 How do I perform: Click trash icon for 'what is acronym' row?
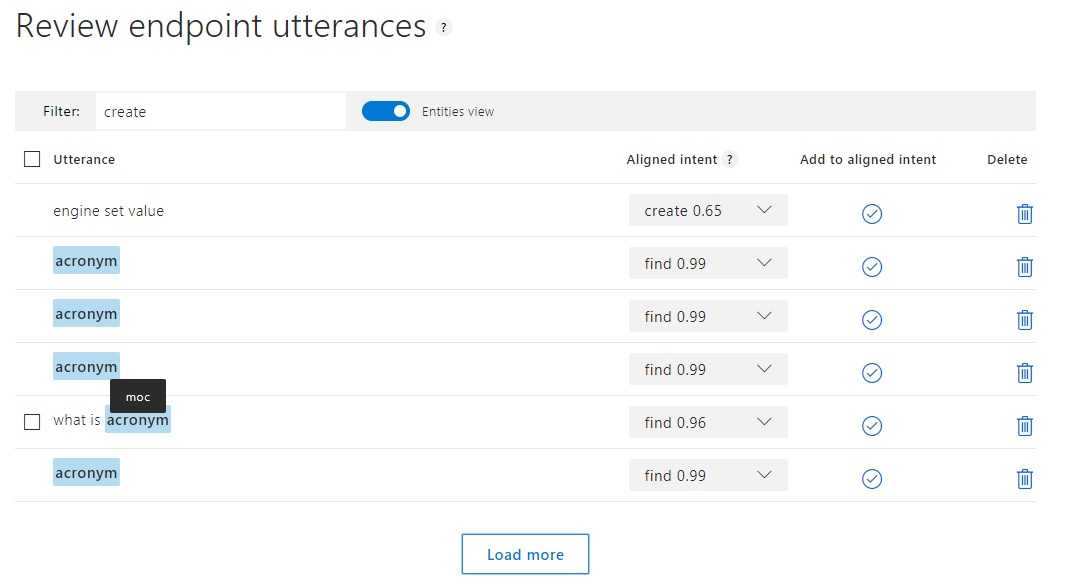(x=1024, y=426)
